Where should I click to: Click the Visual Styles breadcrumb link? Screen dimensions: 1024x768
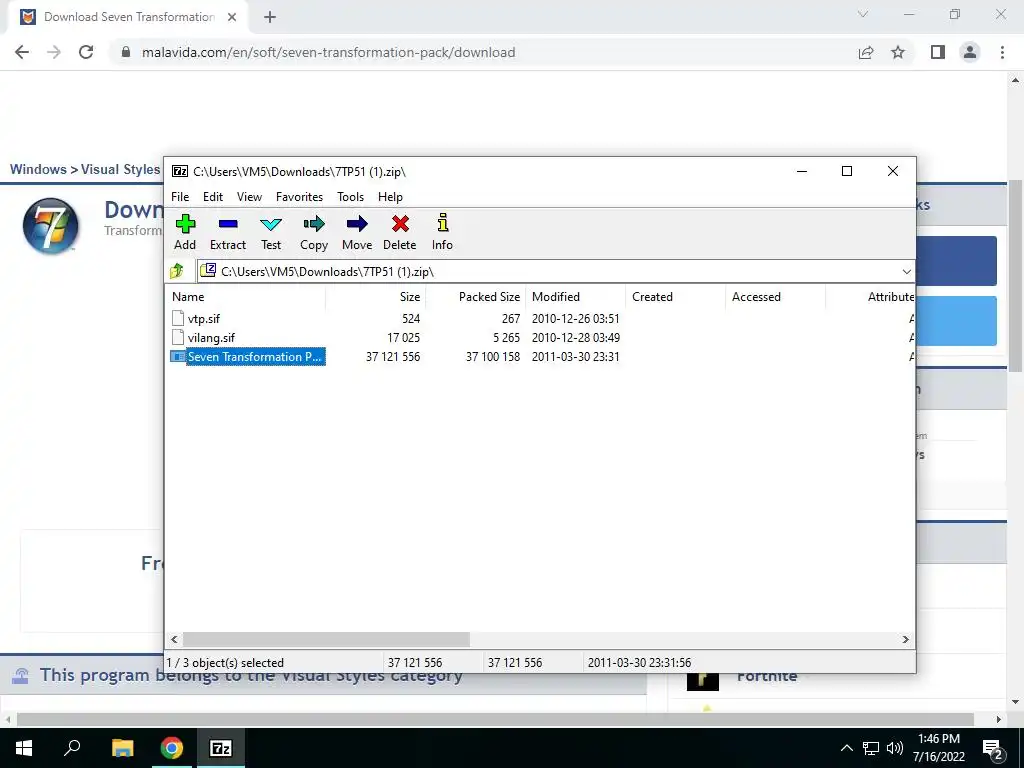120,169
